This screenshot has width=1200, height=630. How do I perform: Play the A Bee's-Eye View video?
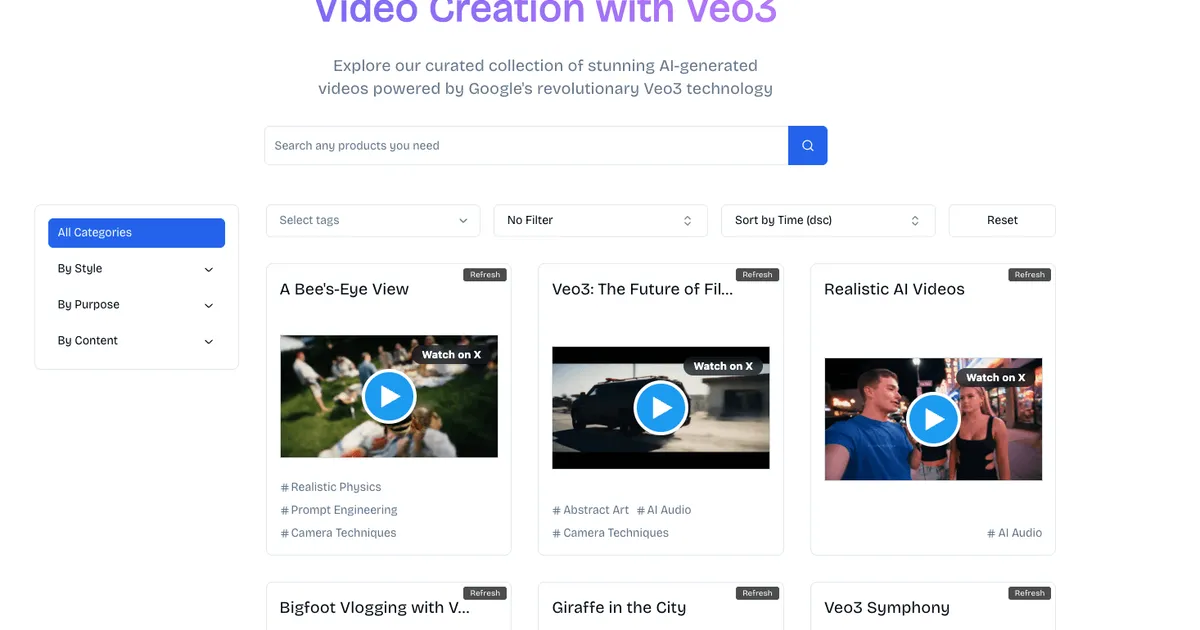click(x=389, y=397)
